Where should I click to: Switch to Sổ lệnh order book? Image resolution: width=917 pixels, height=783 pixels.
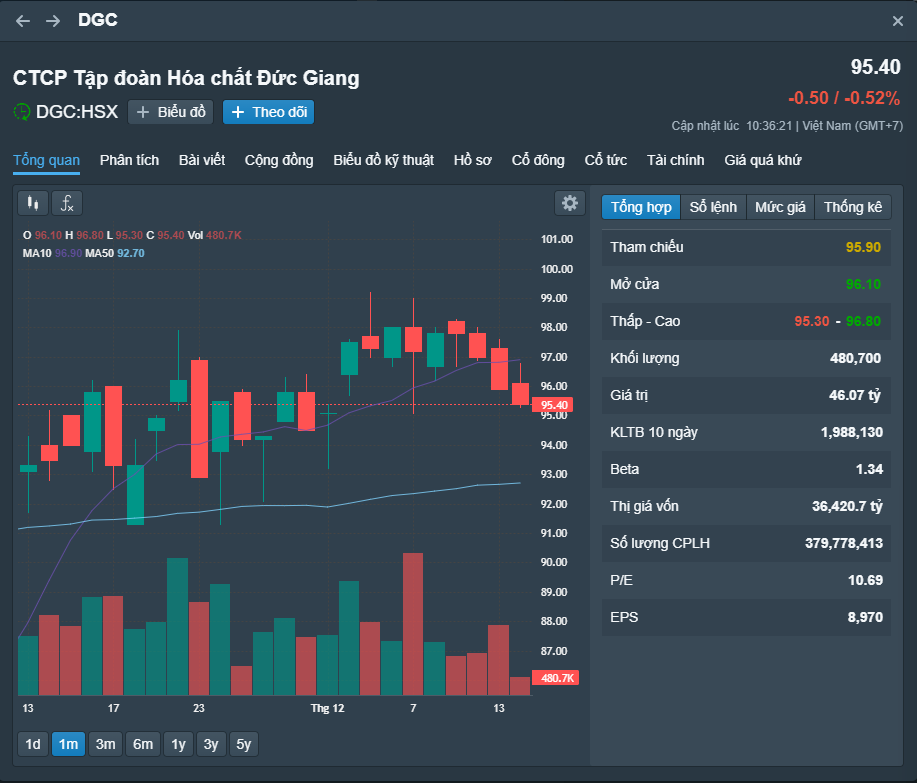[713, 207]
